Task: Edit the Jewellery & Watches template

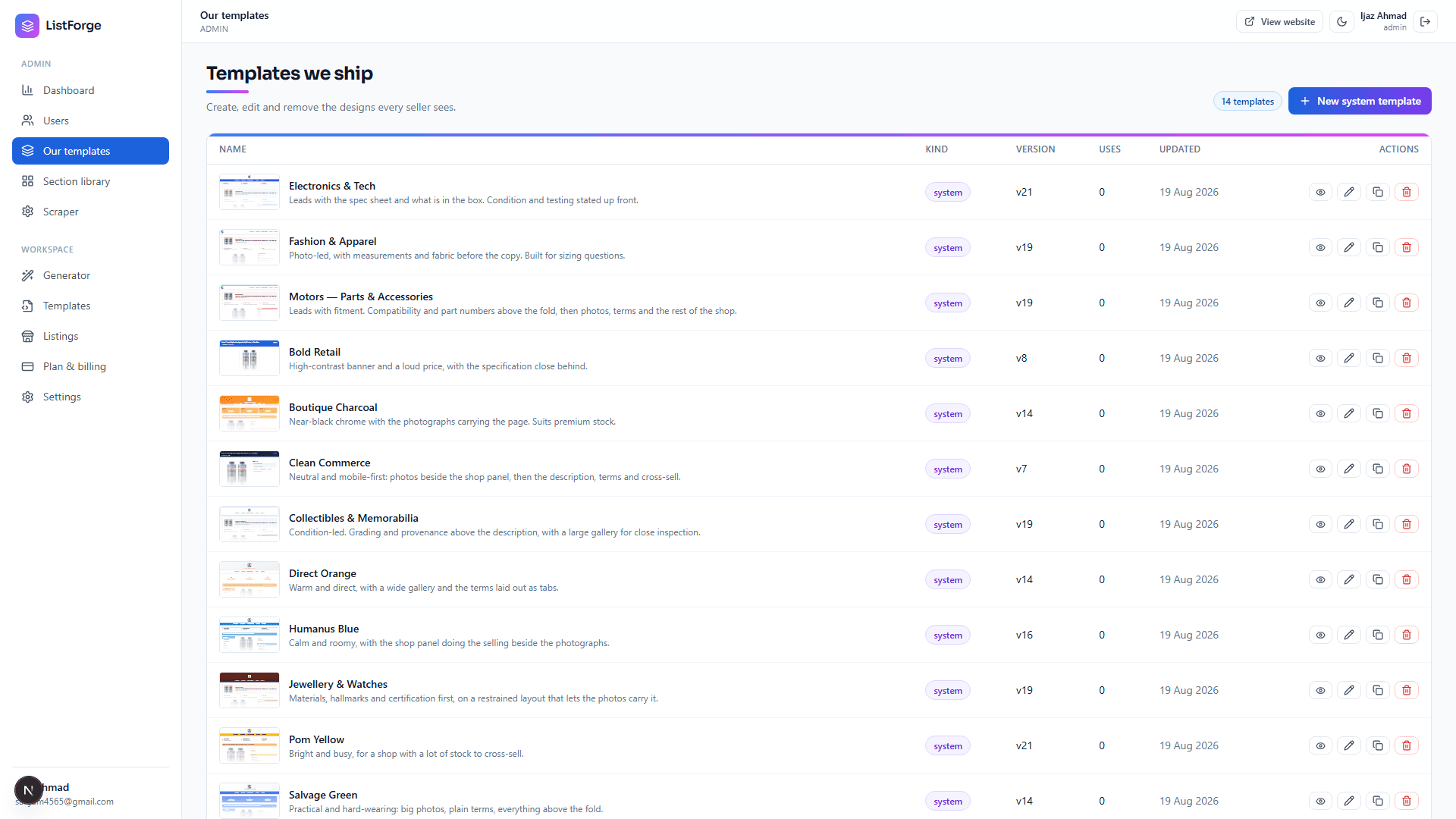Action: 1349,690
